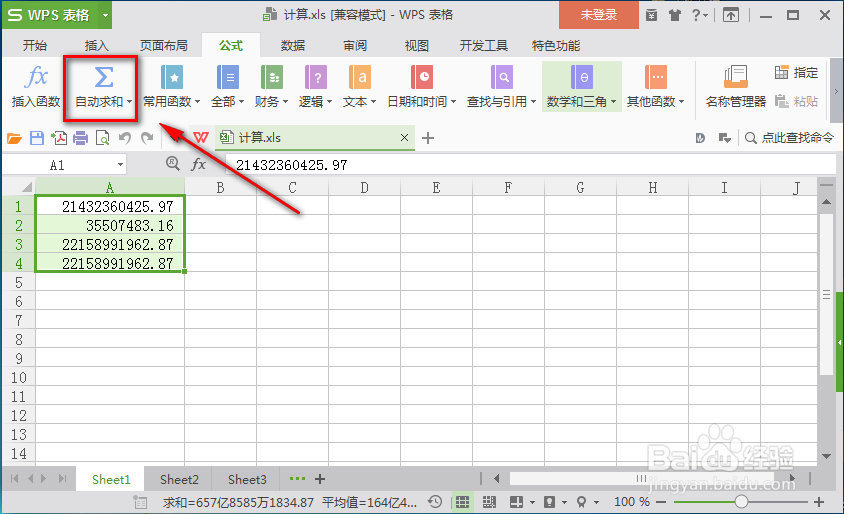Open the 开始 tab
The width and height of the screenshot is (844, 514).
pyautogui.click(x=35, y=46)
